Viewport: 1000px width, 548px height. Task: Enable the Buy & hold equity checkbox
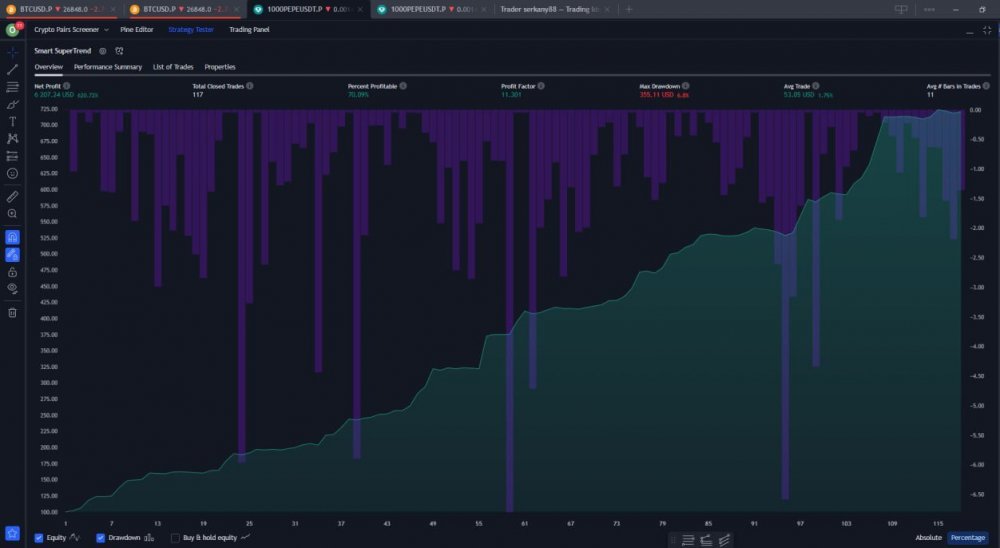tap(175, 538)
